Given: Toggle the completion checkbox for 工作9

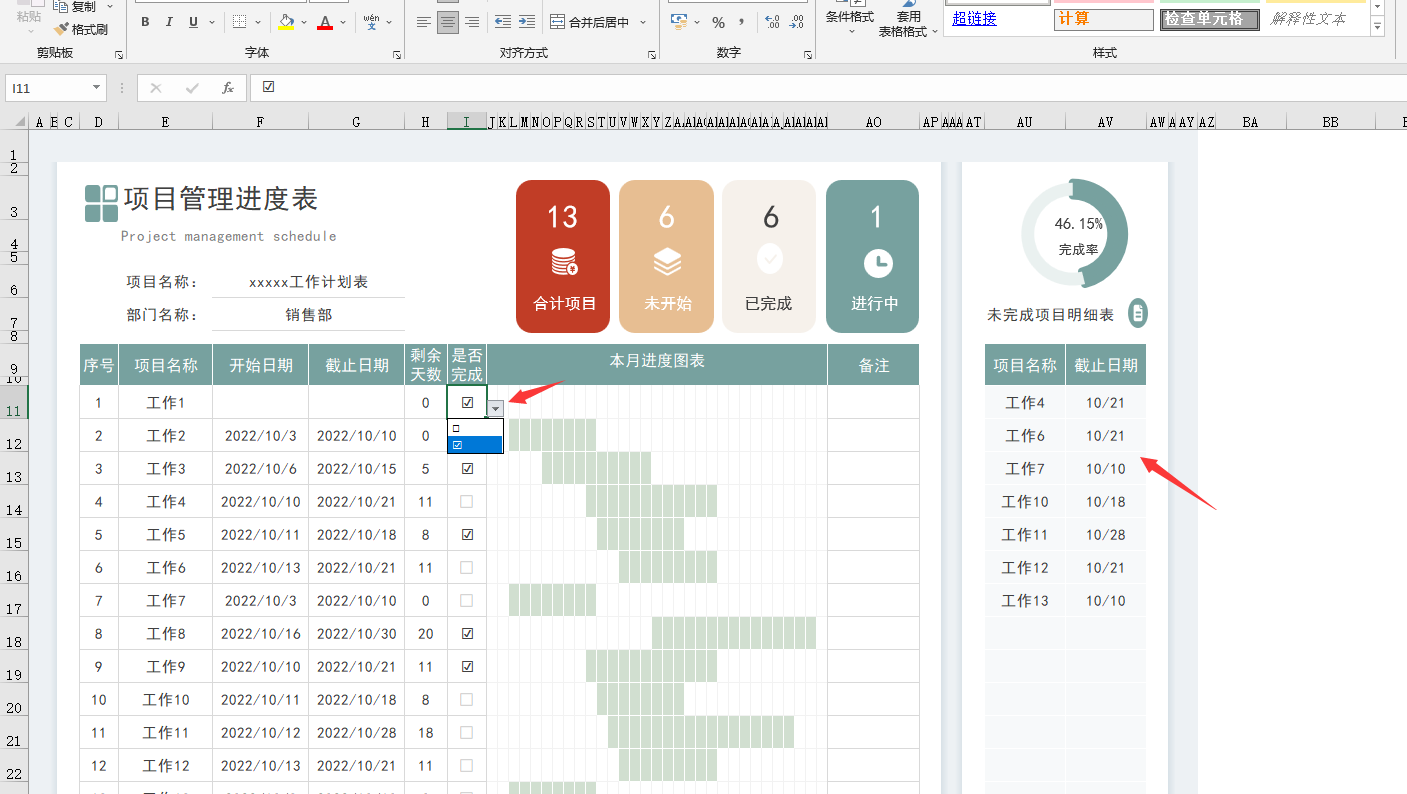Looking at the screenshot, I should [467, 667].
